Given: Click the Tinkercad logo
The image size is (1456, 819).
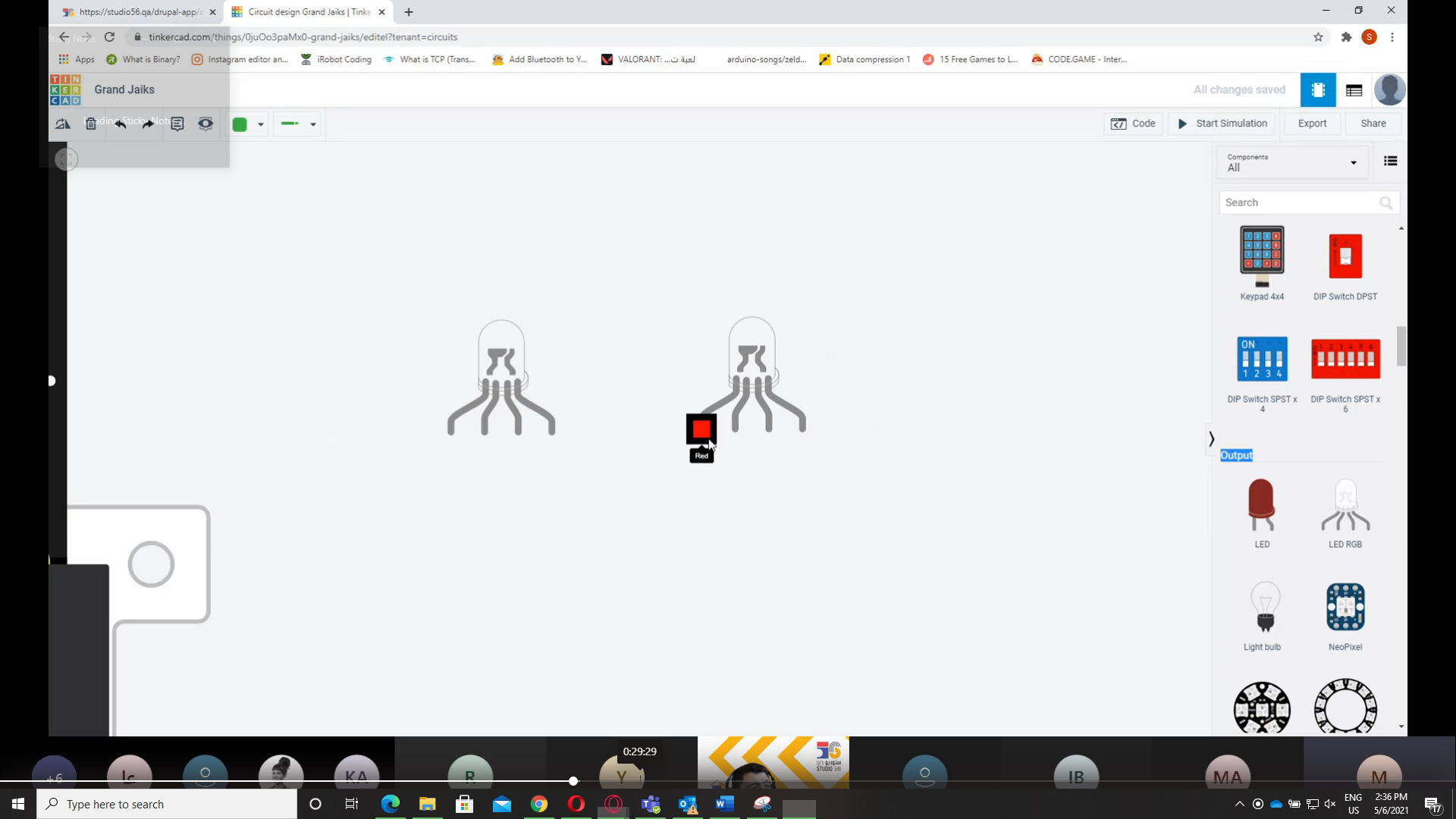Looking at the screenshot, I should click(65, 89).
